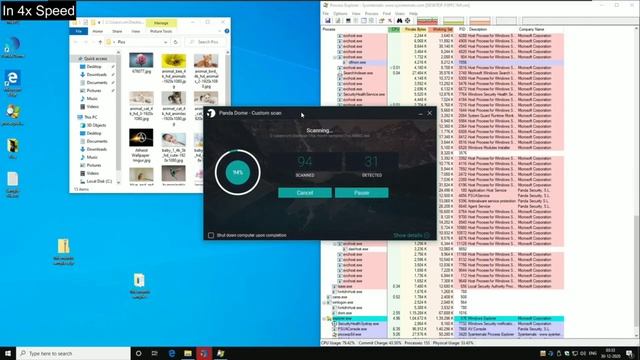Switch to Process Explorer on the taskbar
The height and width of the screenshot is (360, 640).
click(x=220, y=353)
